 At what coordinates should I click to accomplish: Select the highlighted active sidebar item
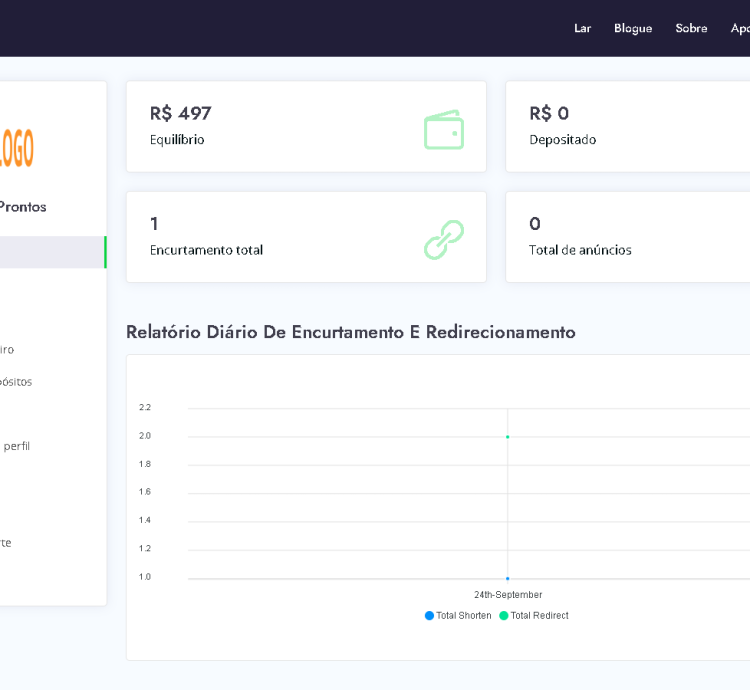pyautogui.click(x=52, y=252)
